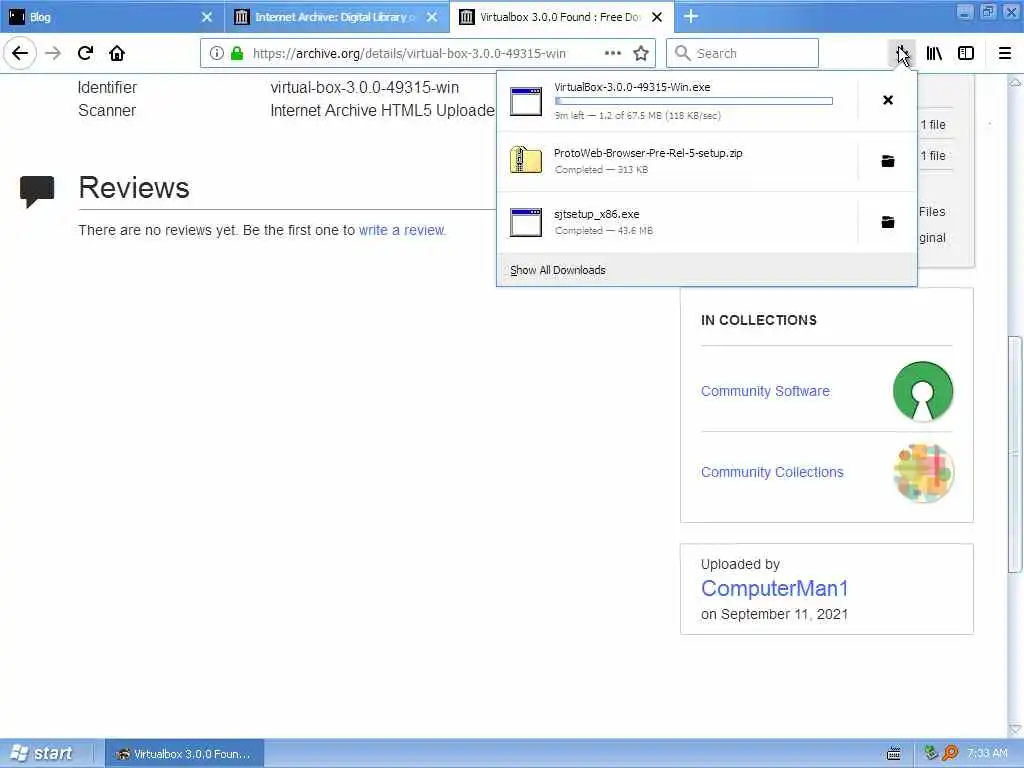The image size is (1024, 768).
Task: Show sidebars toolbar button
Action: click(x=966, y=53)
